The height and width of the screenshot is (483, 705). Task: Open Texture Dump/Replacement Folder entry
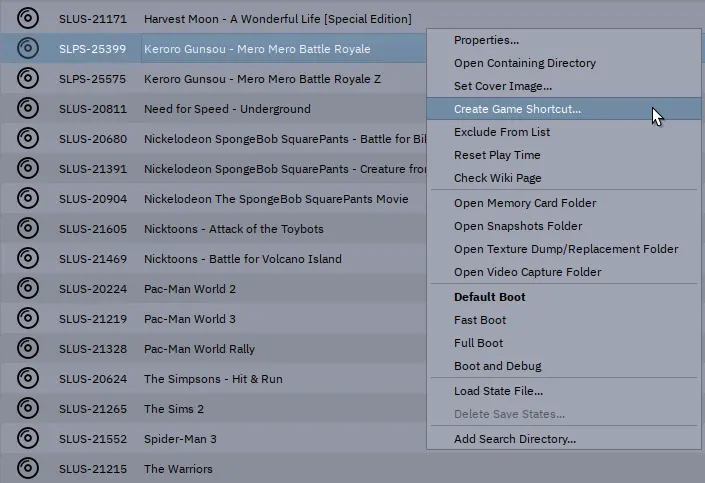[x=564, y=249]
